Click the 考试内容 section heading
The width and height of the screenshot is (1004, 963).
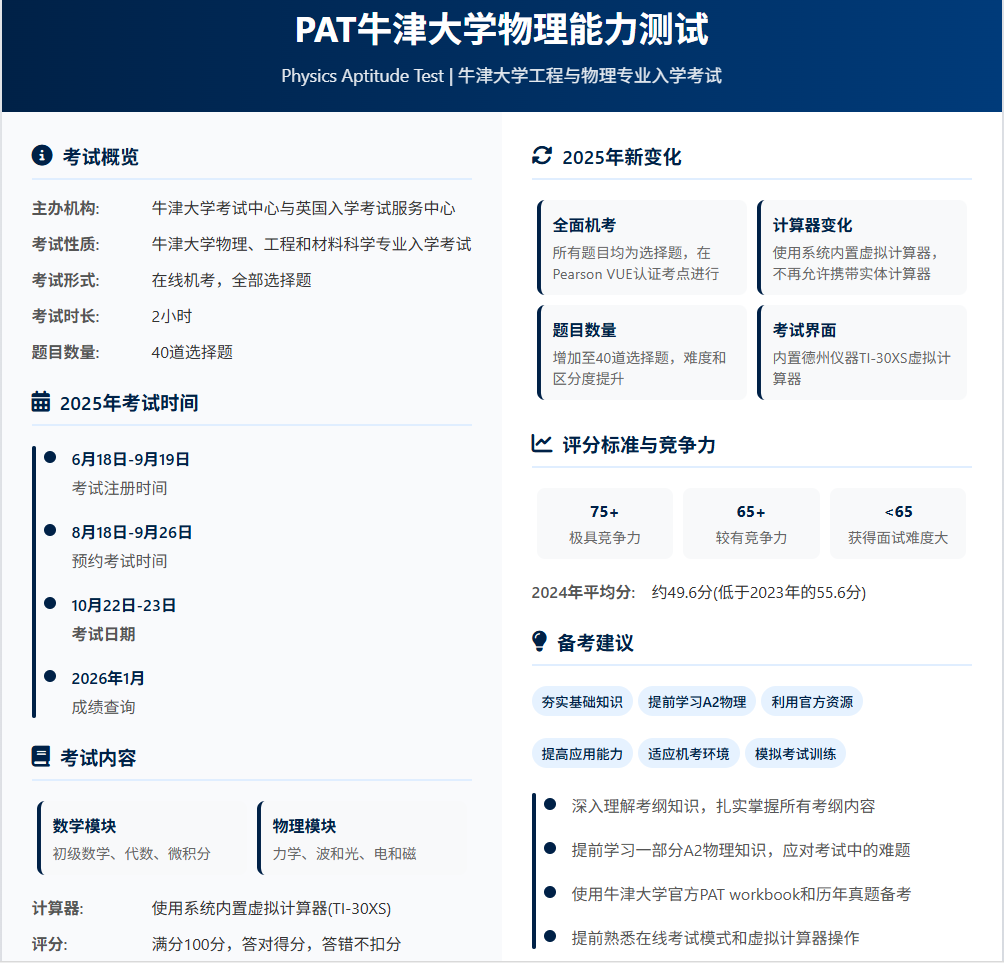click(98, 757)
